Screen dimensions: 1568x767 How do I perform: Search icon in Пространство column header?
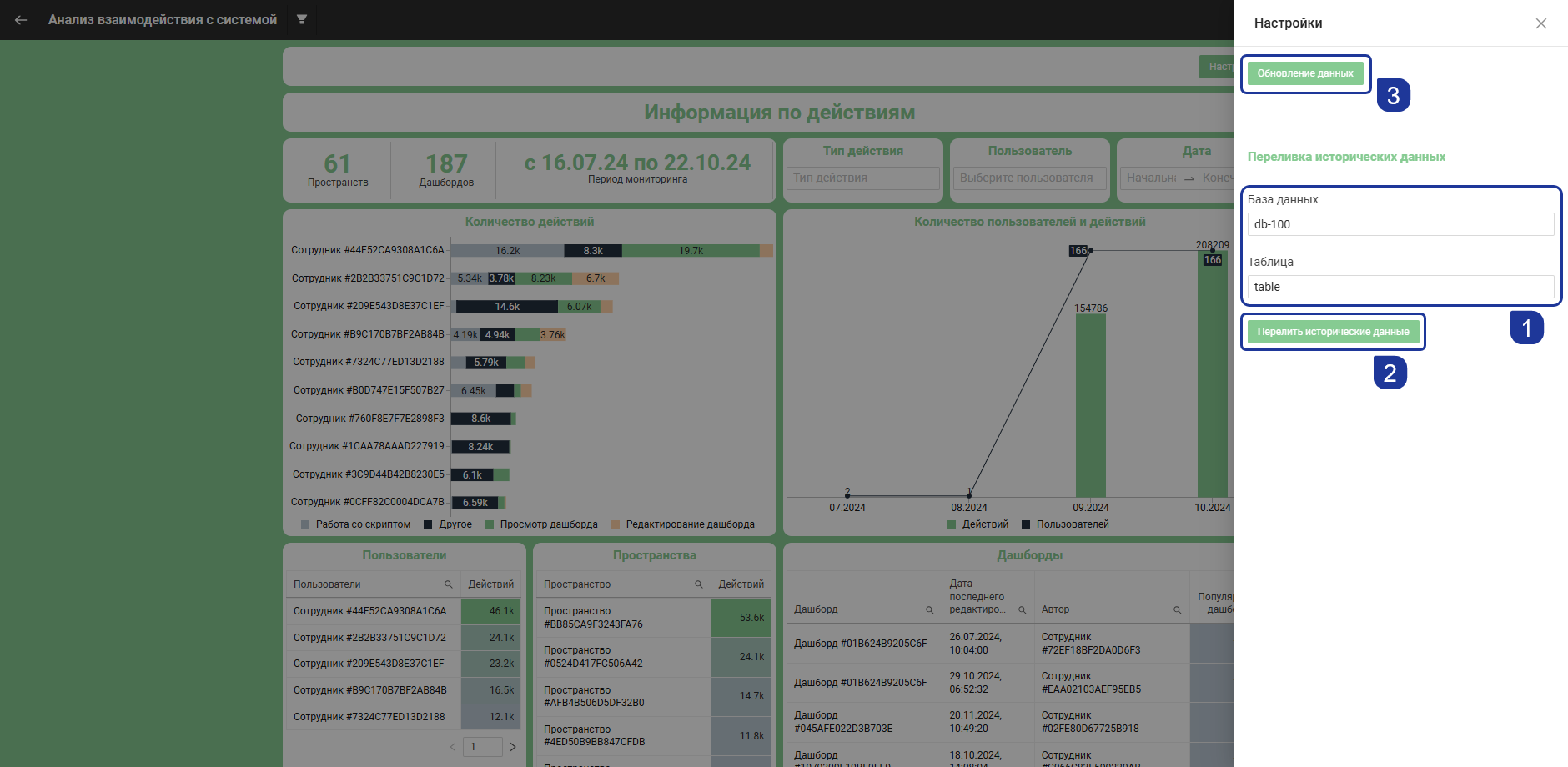click(x=699, y=584)
